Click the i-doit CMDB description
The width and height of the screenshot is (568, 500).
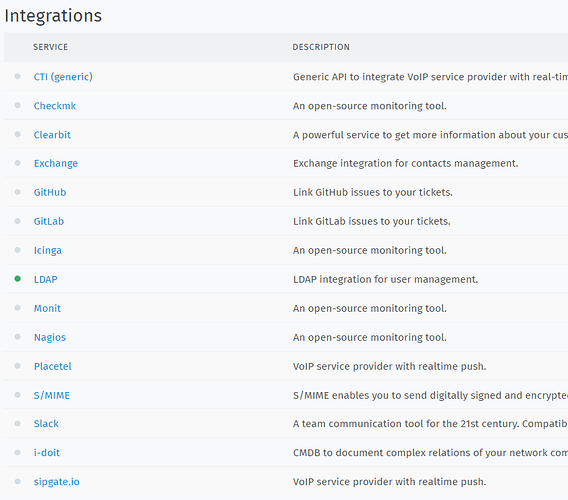coord(430,453)
